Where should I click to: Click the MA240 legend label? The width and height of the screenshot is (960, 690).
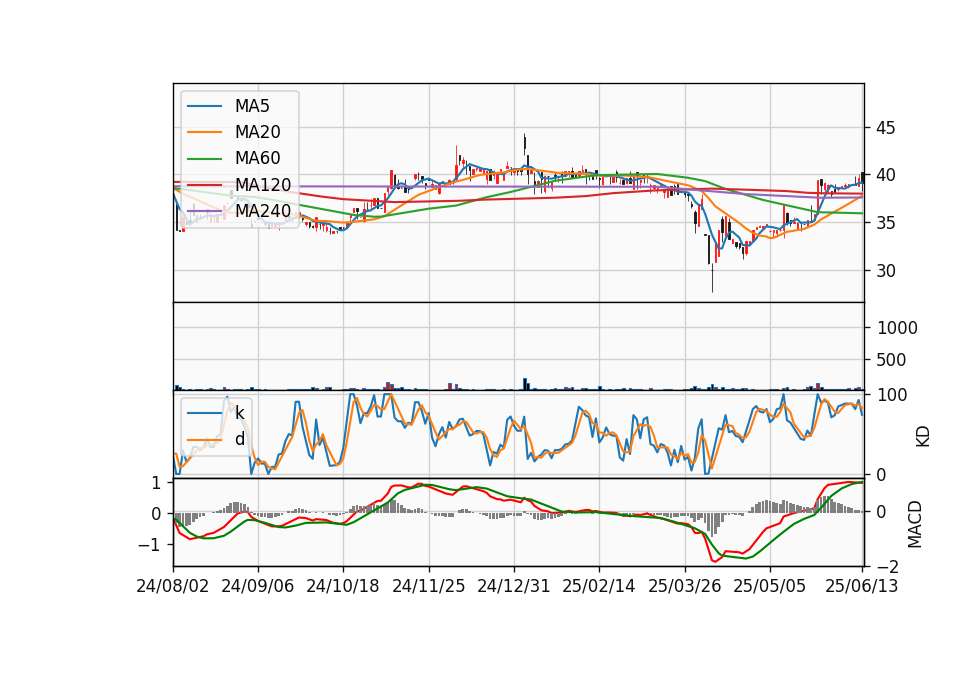[x=263, y=211]
